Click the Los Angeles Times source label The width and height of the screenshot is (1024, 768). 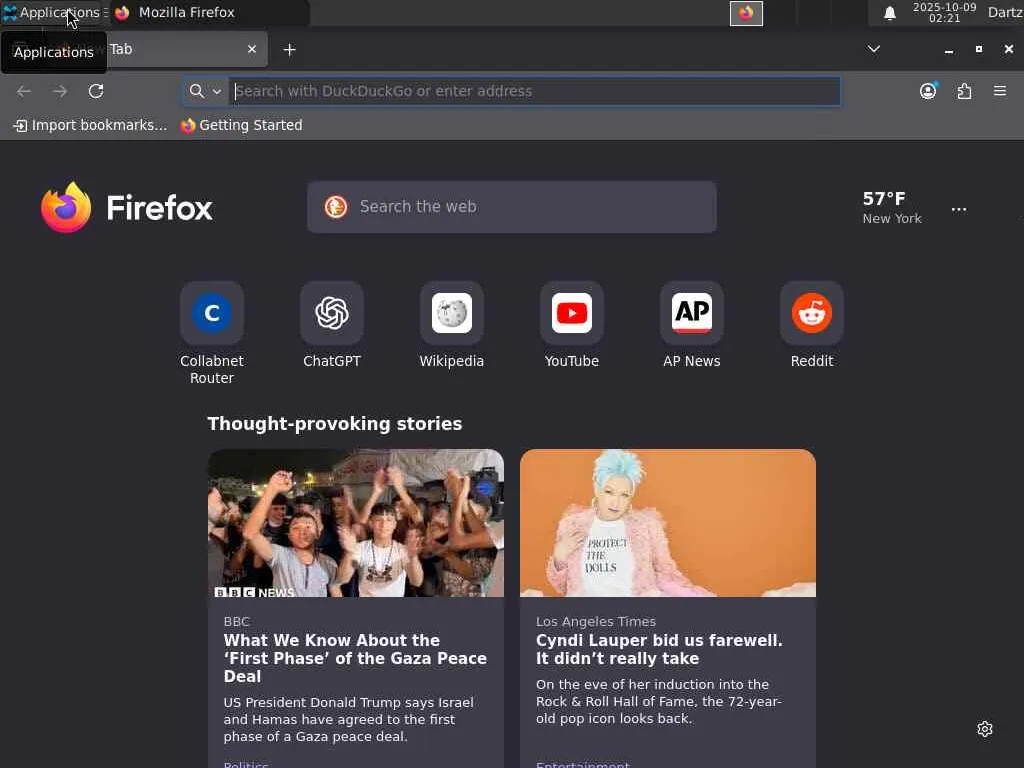point(596,622)
